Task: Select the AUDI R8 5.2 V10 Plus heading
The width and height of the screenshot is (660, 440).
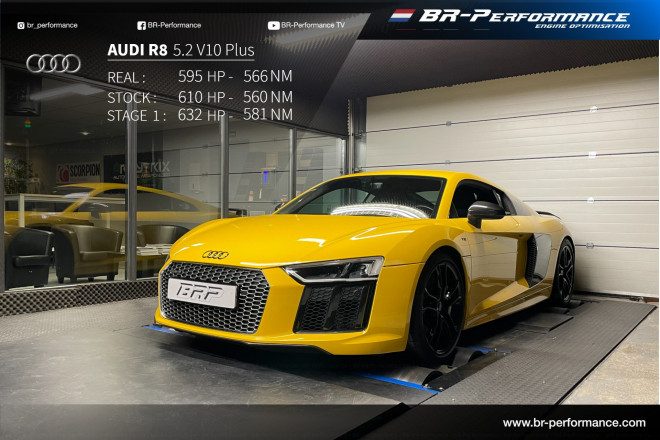Action: click(180, 50)
